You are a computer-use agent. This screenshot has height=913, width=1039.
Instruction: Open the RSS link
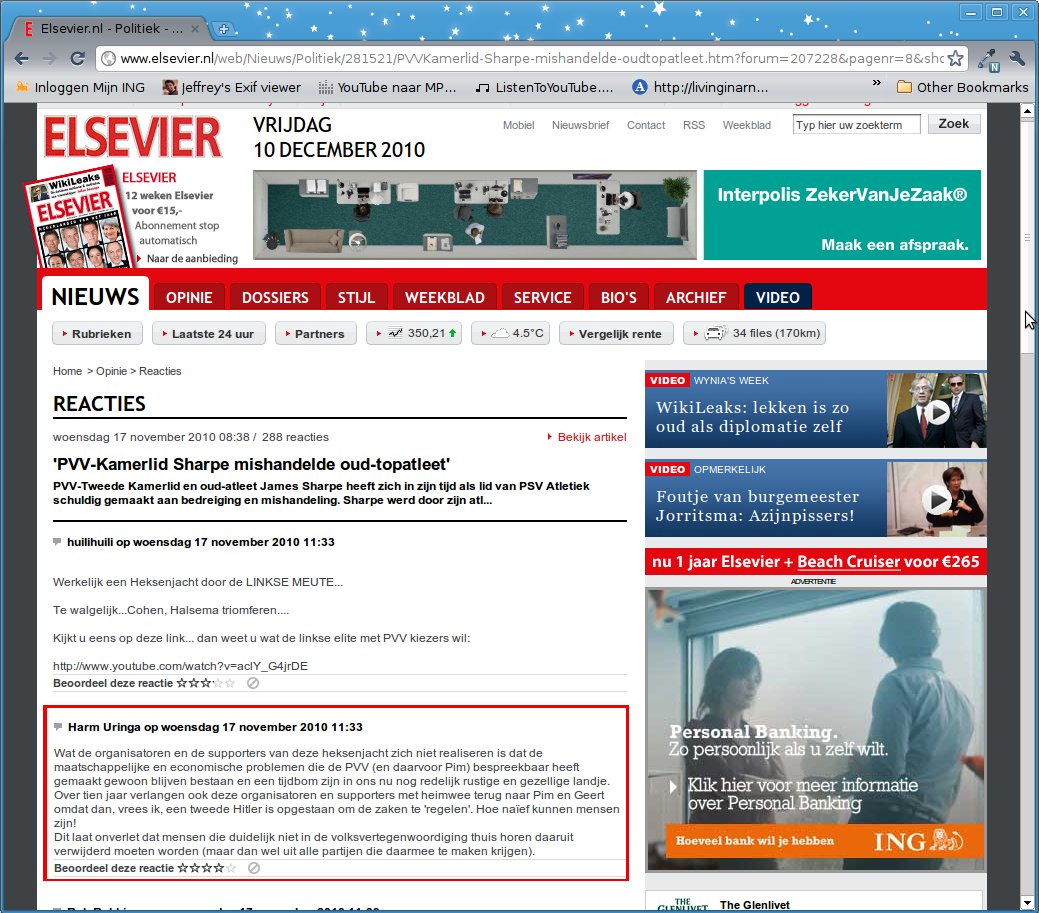694,125
